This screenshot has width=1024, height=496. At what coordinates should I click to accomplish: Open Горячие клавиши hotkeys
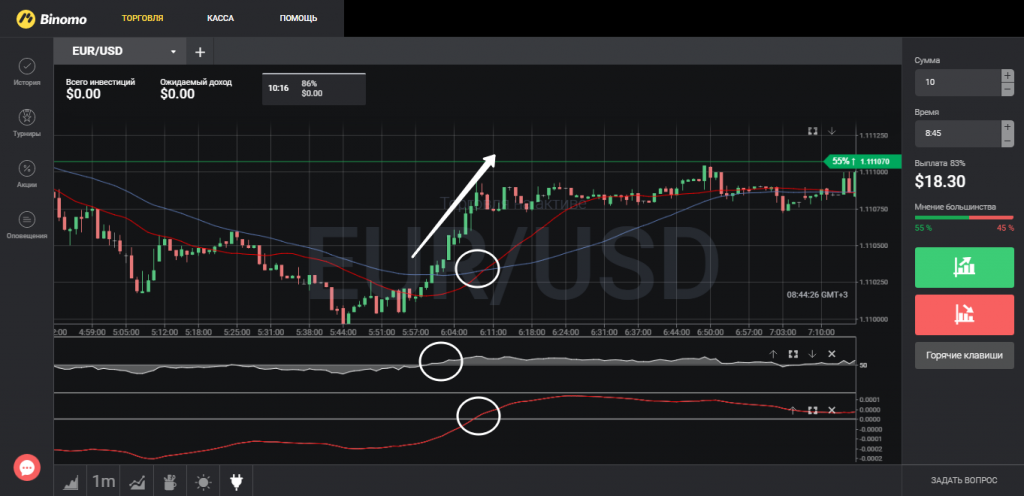pos(964,356)
